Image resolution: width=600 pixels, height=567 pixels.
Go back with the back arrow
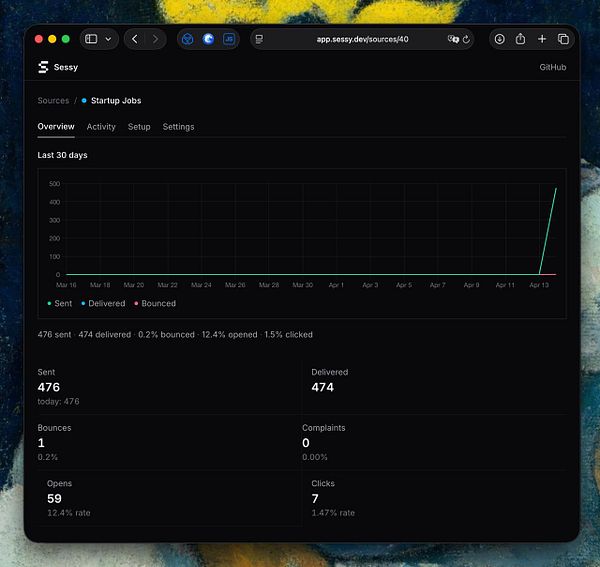135,39
